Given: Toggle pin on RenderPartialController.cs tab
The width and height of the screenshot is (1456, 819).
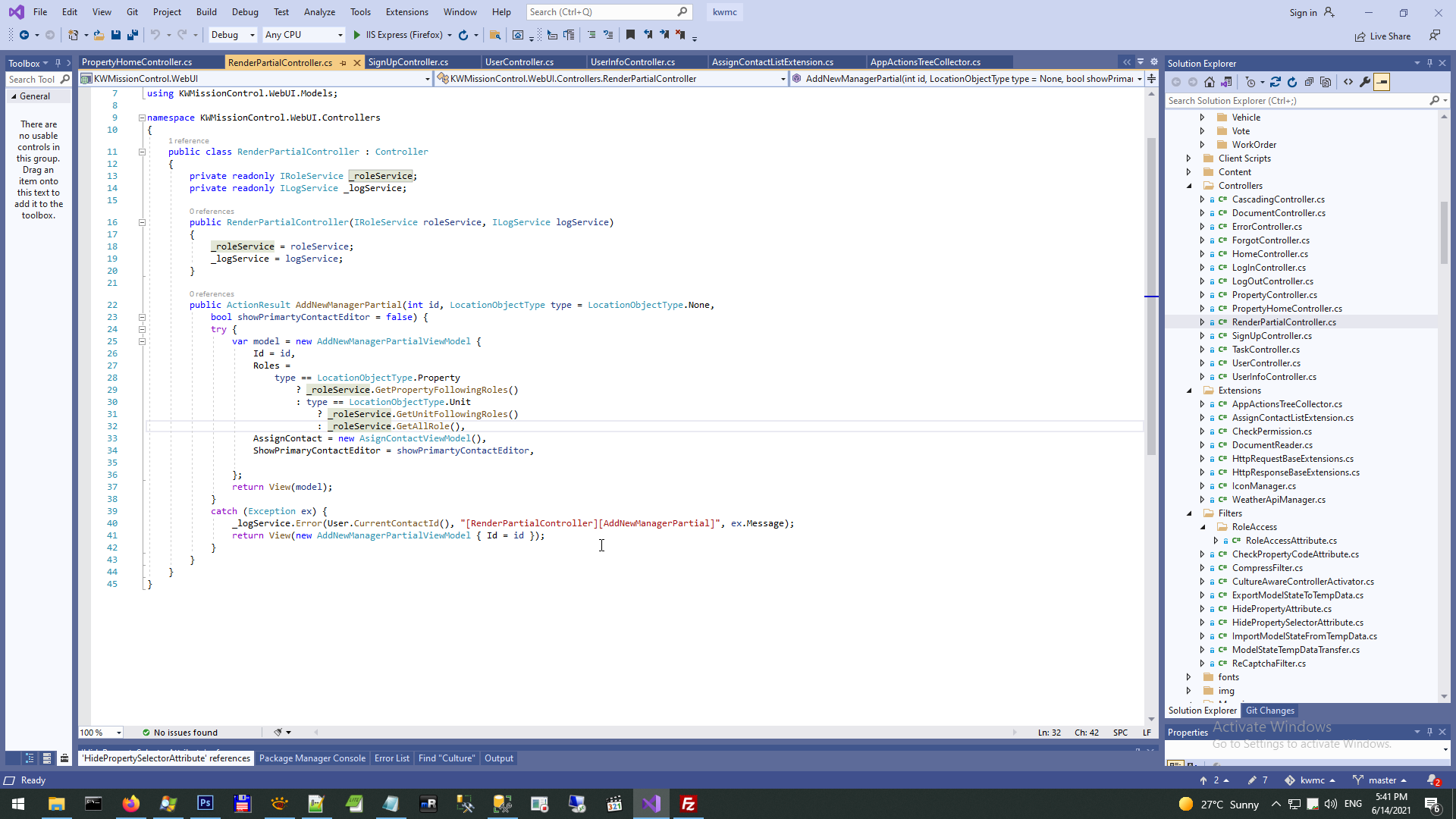Looking at the screenshot, I should coord(344,63).
